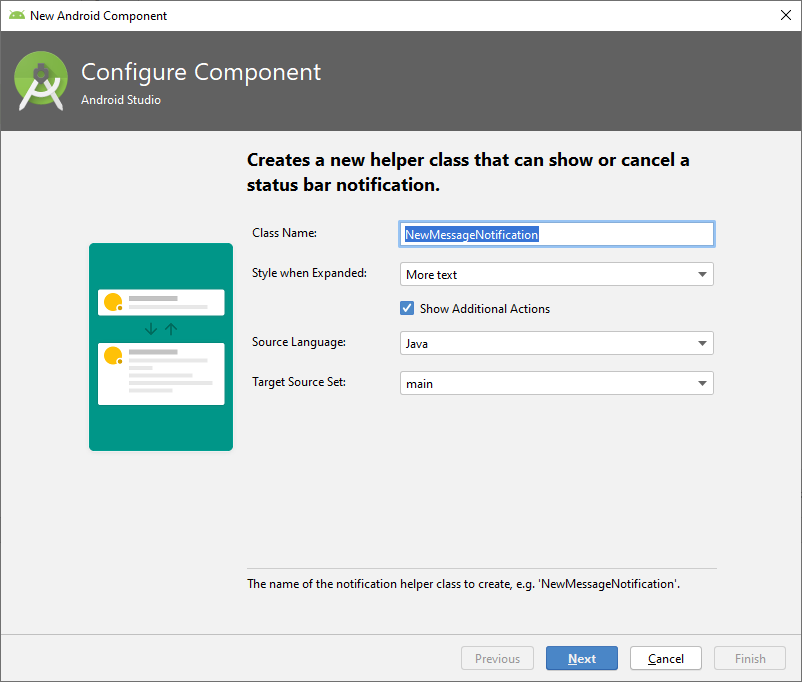Click the yellow avatar in the collapsed notification card
The image size is (802, 682).
coord(113,301)
